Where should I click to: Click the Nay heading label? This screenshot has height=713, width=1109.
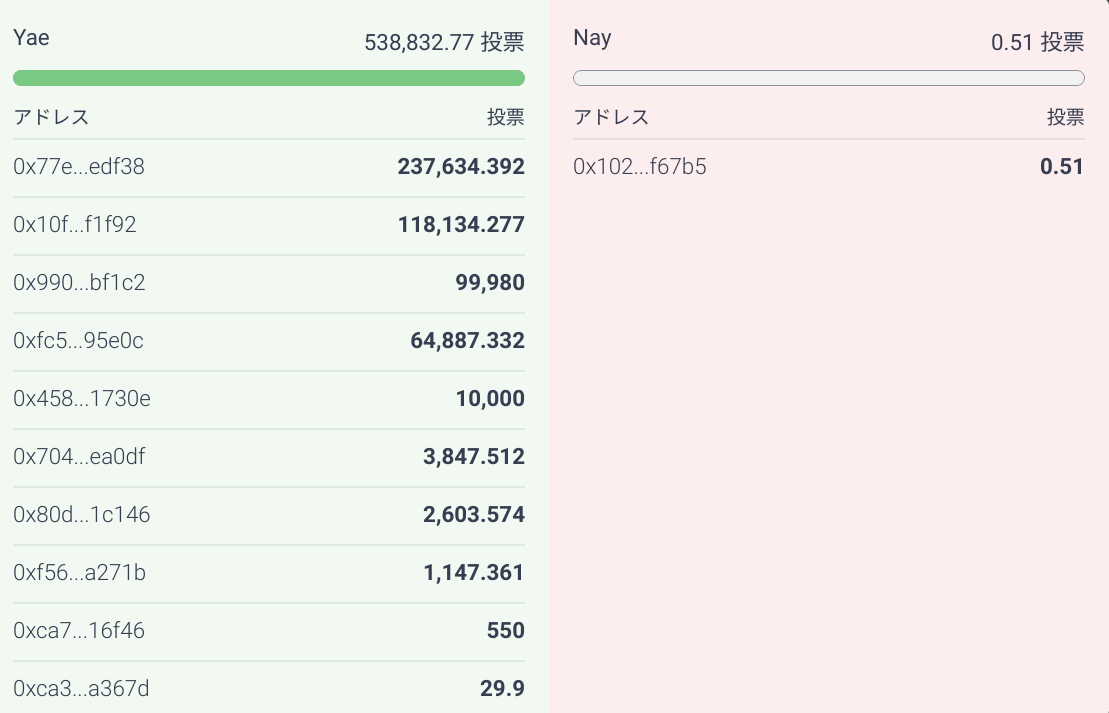(592, 37)
